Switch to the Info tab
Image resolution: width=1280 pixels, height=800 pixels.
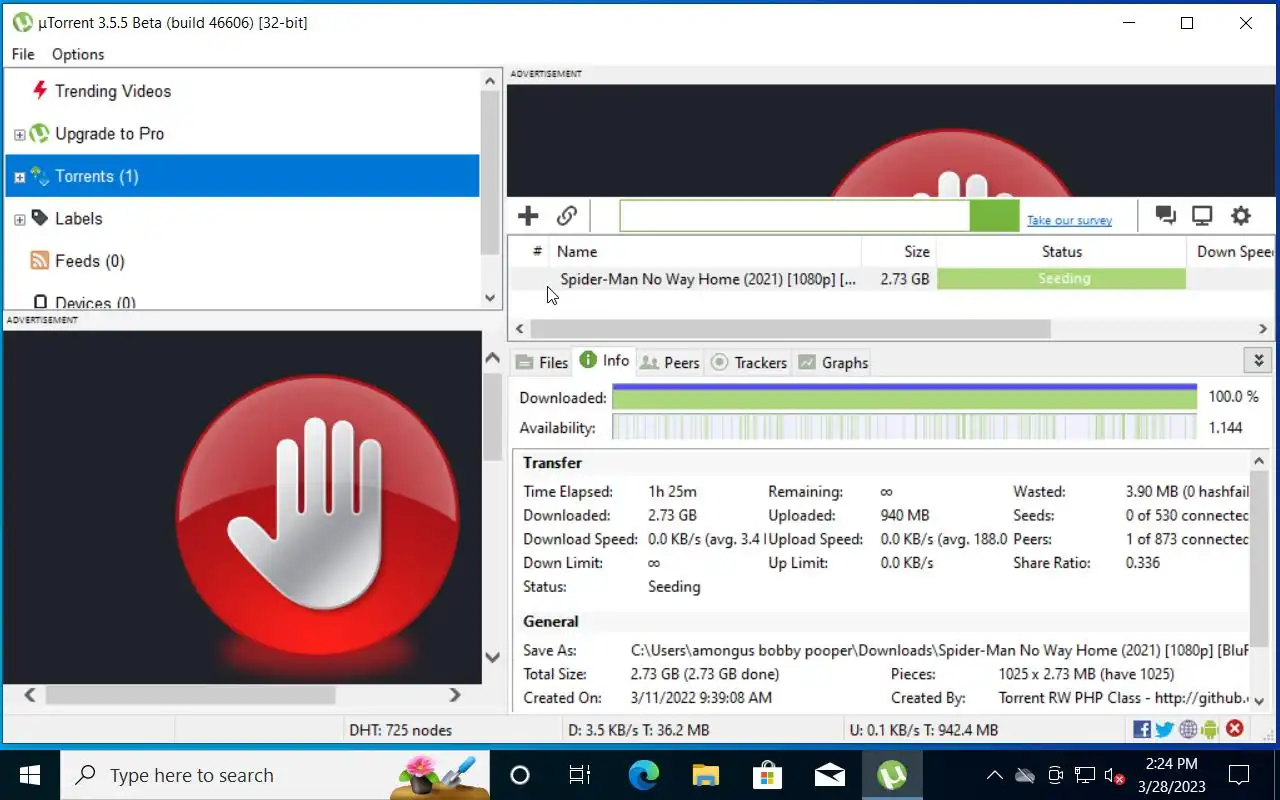[x=605, y=361]
